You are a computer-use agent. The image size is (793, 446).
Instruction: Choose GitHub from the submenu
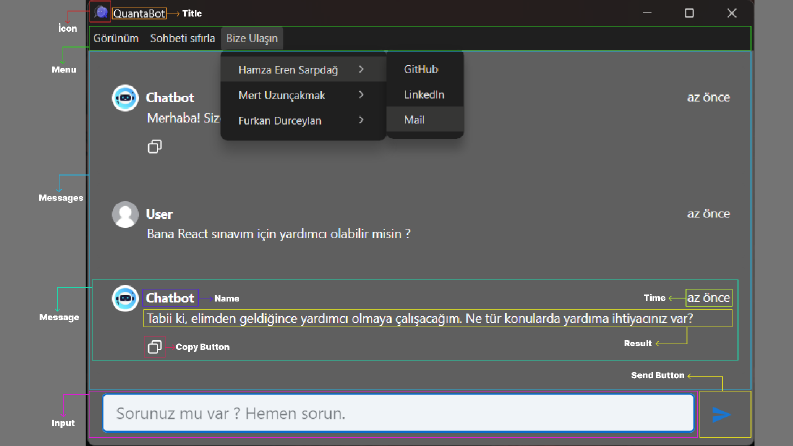(425, 69)
